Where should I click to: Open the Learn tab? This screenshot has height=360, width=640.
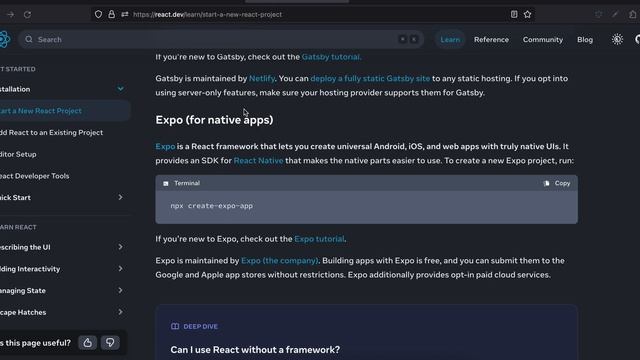(x=450, y=40)
